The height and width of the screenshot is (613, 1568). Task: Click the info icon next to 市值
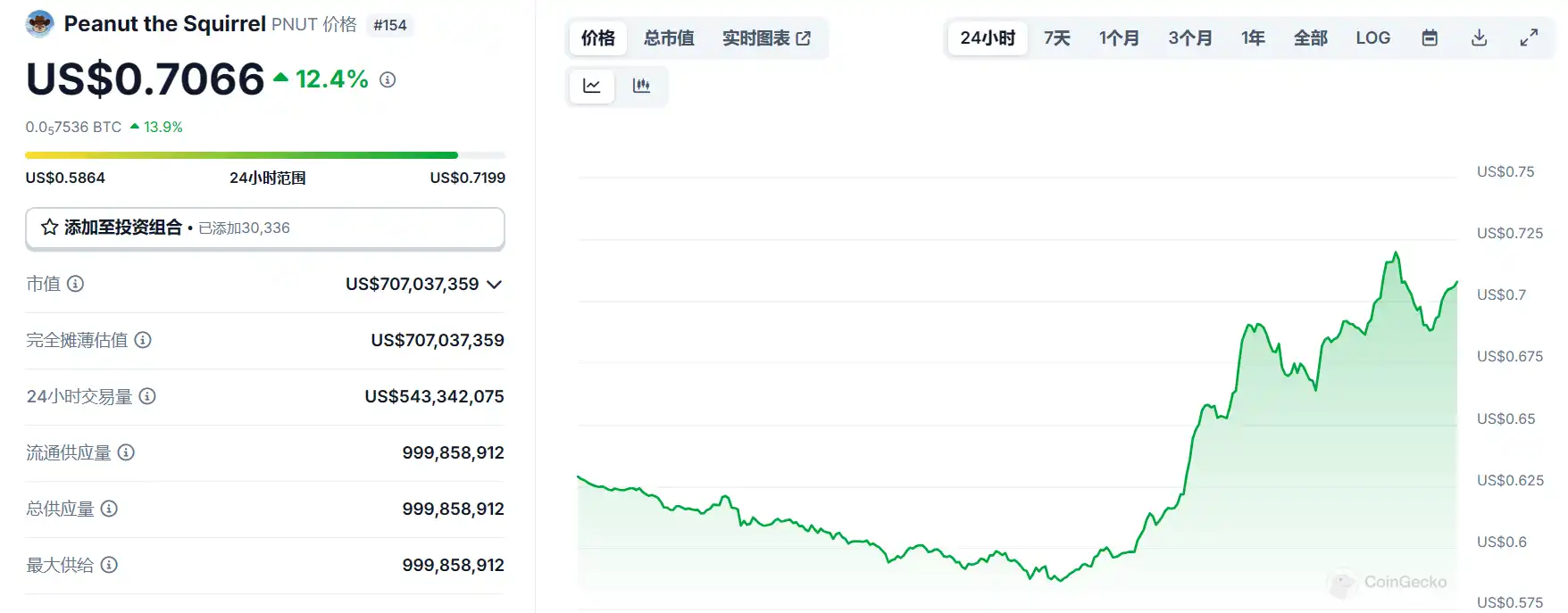point(76,284)
